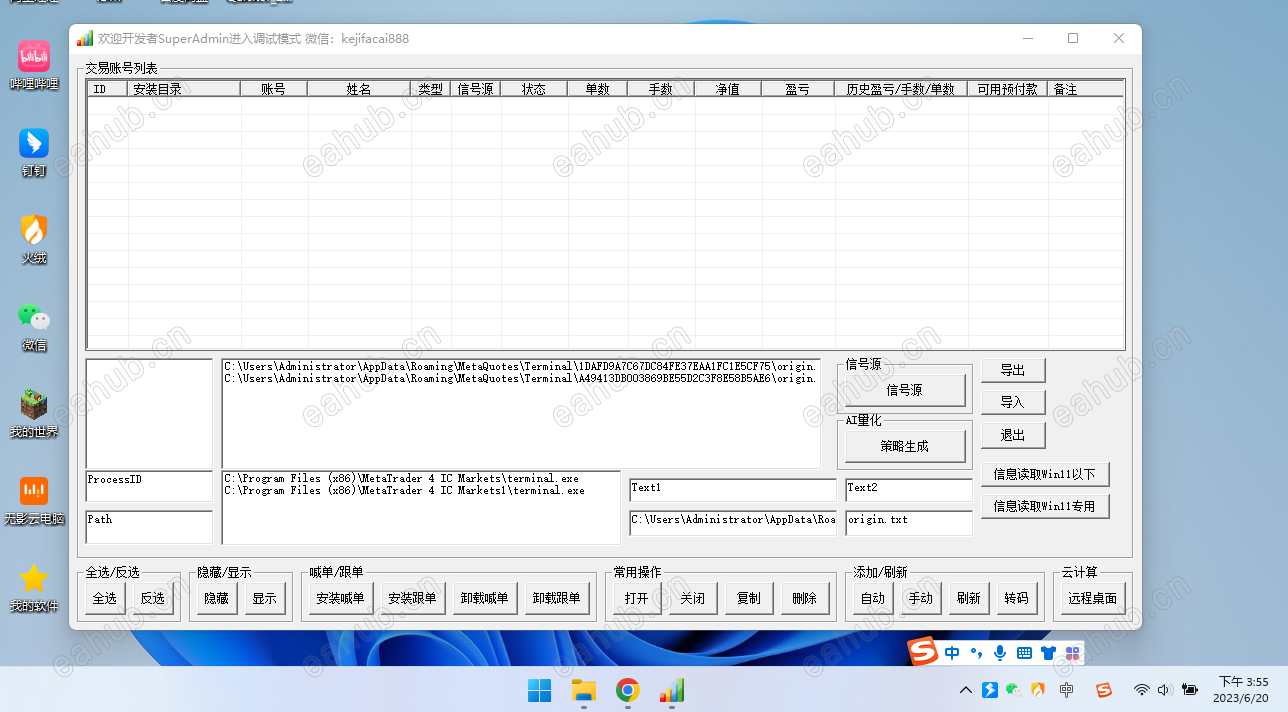Click the Windows Start button
The image size is (1288, 712).
click(539, 690)
